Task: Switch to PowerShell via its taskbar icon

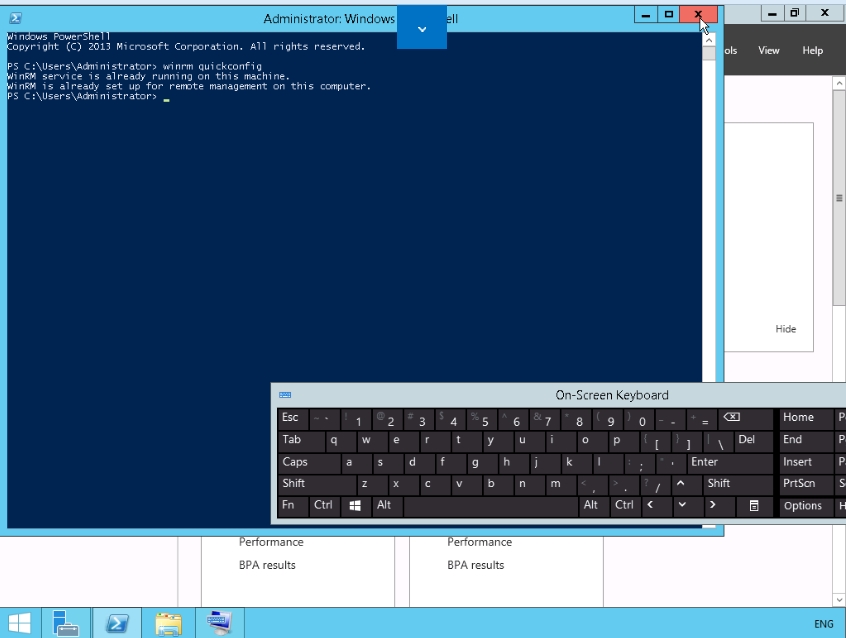Action: pyautogui.click(x=117, y=623)
